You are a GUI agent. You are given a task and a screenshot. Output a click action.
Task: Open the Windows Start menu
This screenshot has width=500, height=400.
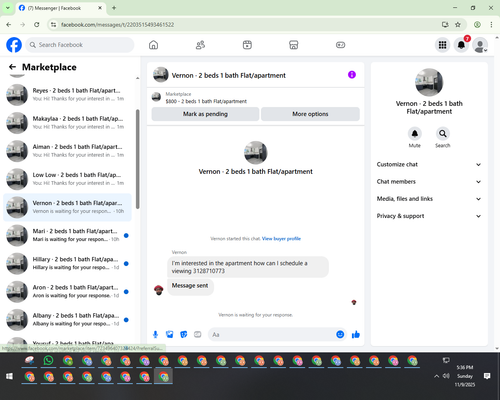pyautogui.click(x=9, y=376)
